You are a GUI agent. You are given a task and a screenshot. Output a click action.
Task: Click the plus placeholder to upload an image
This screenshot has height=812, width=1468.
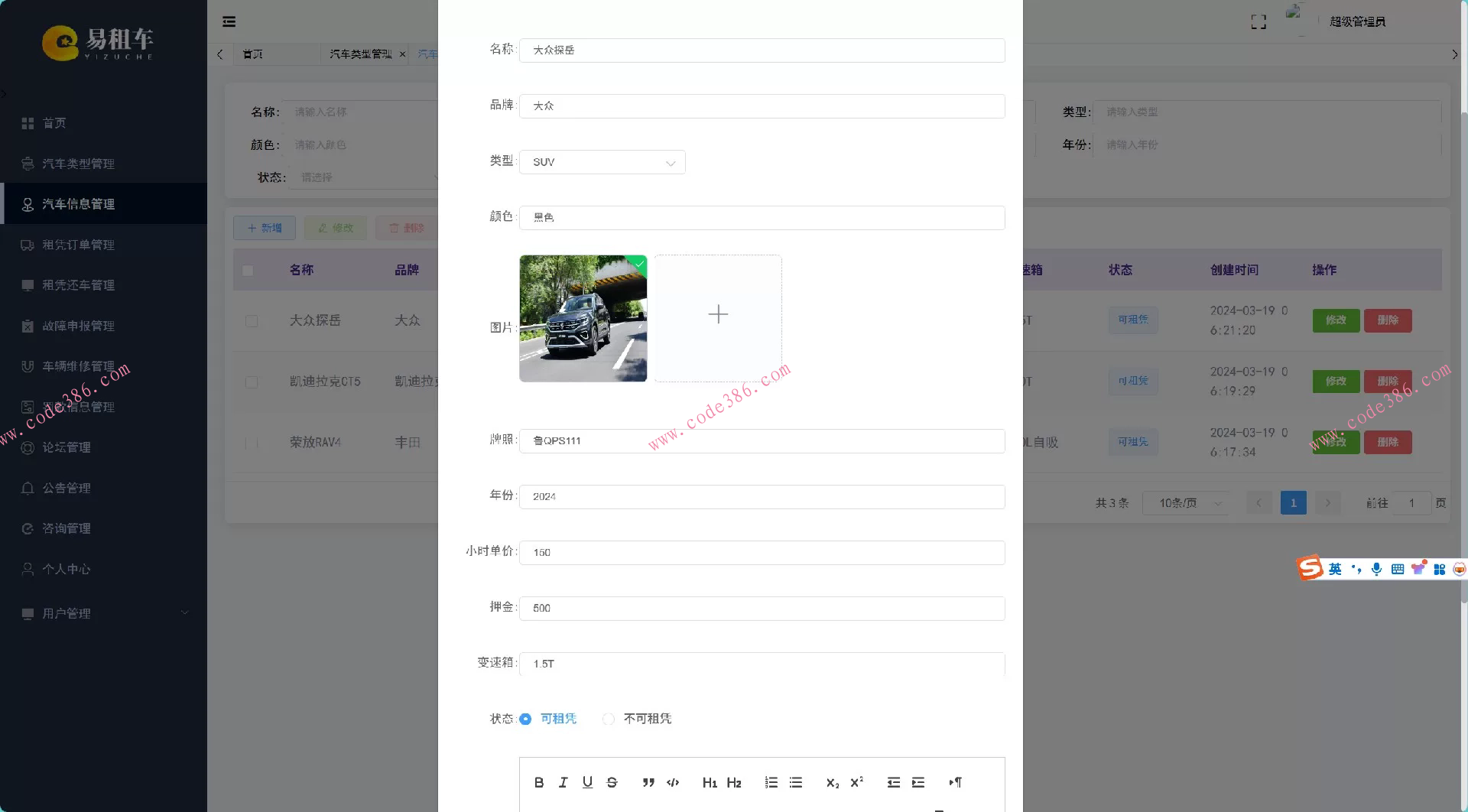pyautogui.click(x=717, y=314)
